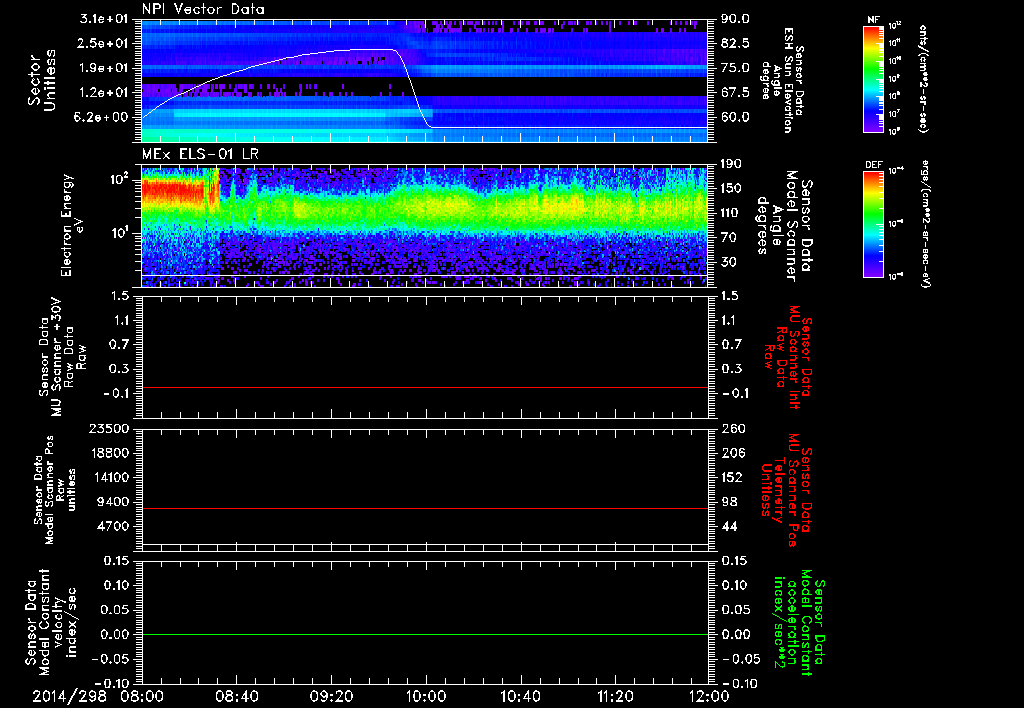
Task: Click the 10:00 time axis label
Action: pos(426,695)
